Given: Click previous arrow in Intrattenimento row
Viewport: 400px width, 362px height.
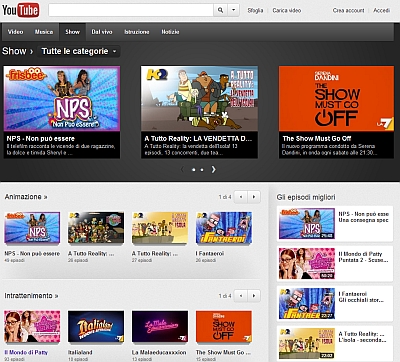Looking at the screenshot, I should click(x=241, y=296).
